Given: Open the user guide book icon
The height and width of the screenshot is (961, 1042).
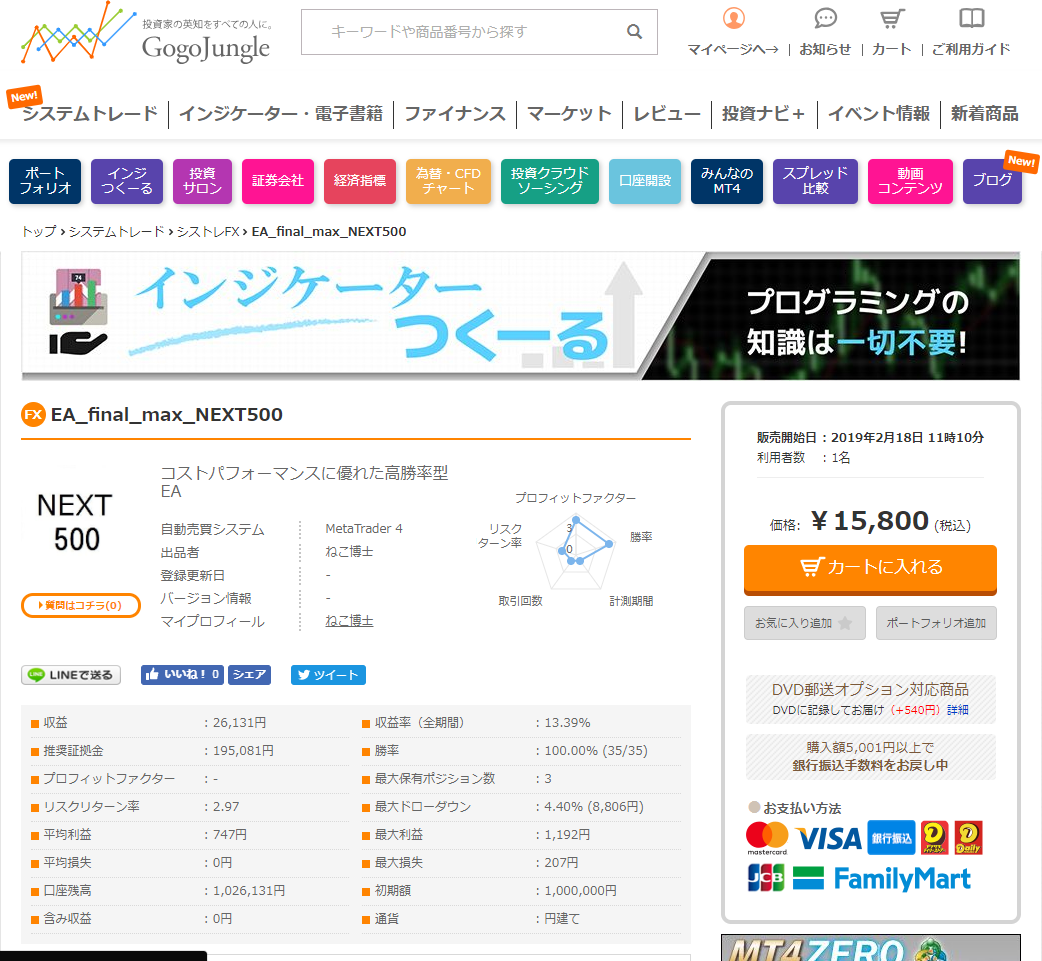Looking at the screenshot, I should pos(971,19).
